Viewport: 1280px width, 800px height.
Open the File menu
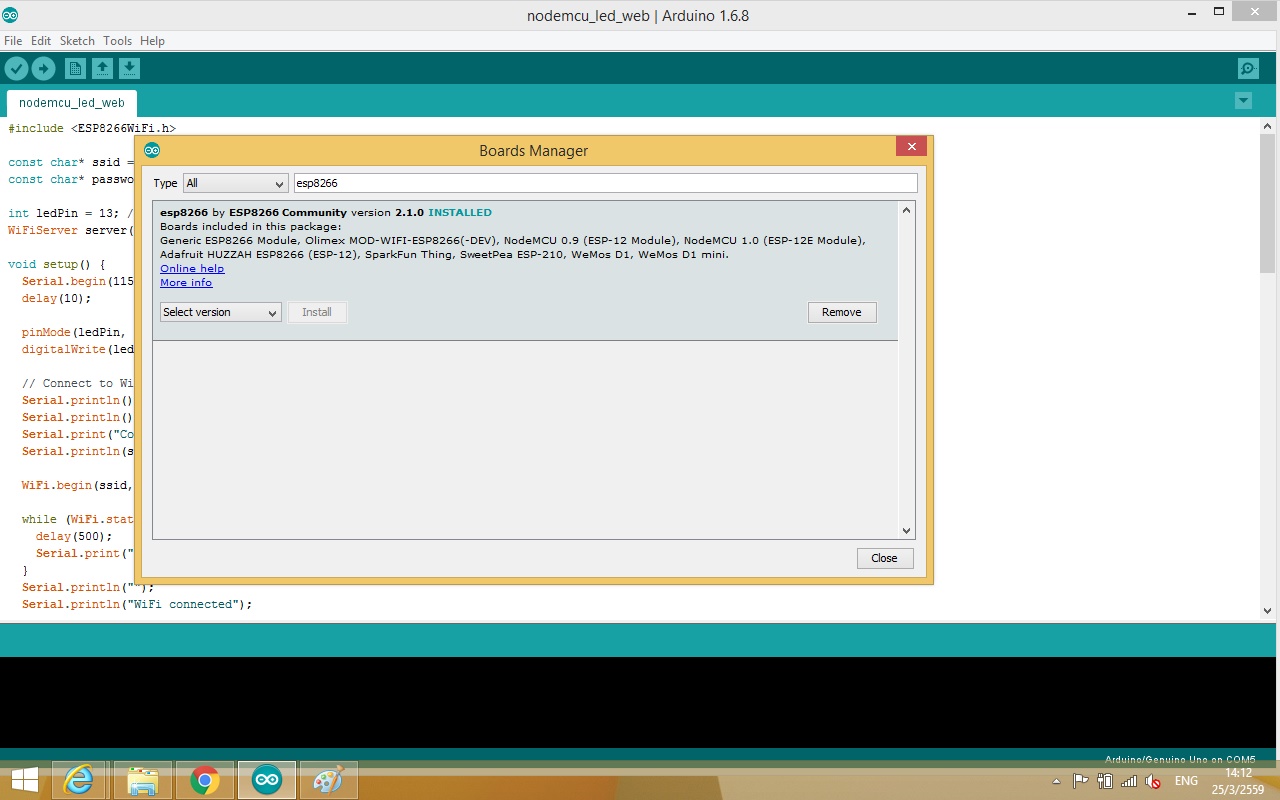[x=13, y=41]
